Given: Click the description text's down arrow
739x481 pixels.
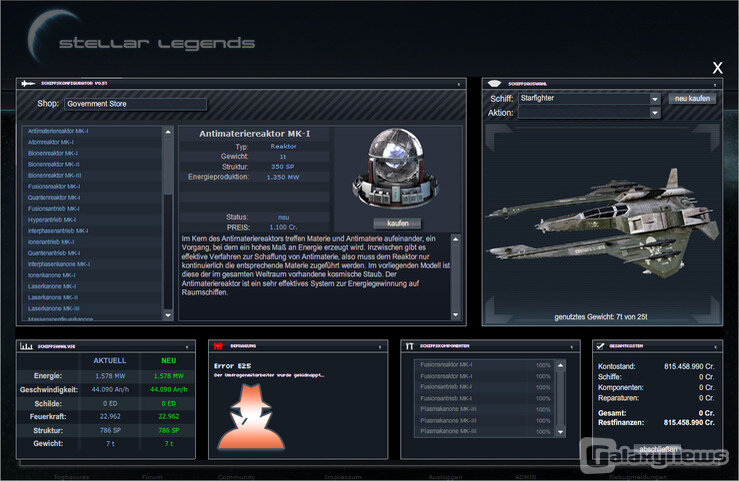Looking at the screenshot, I should tap(455, 314).
